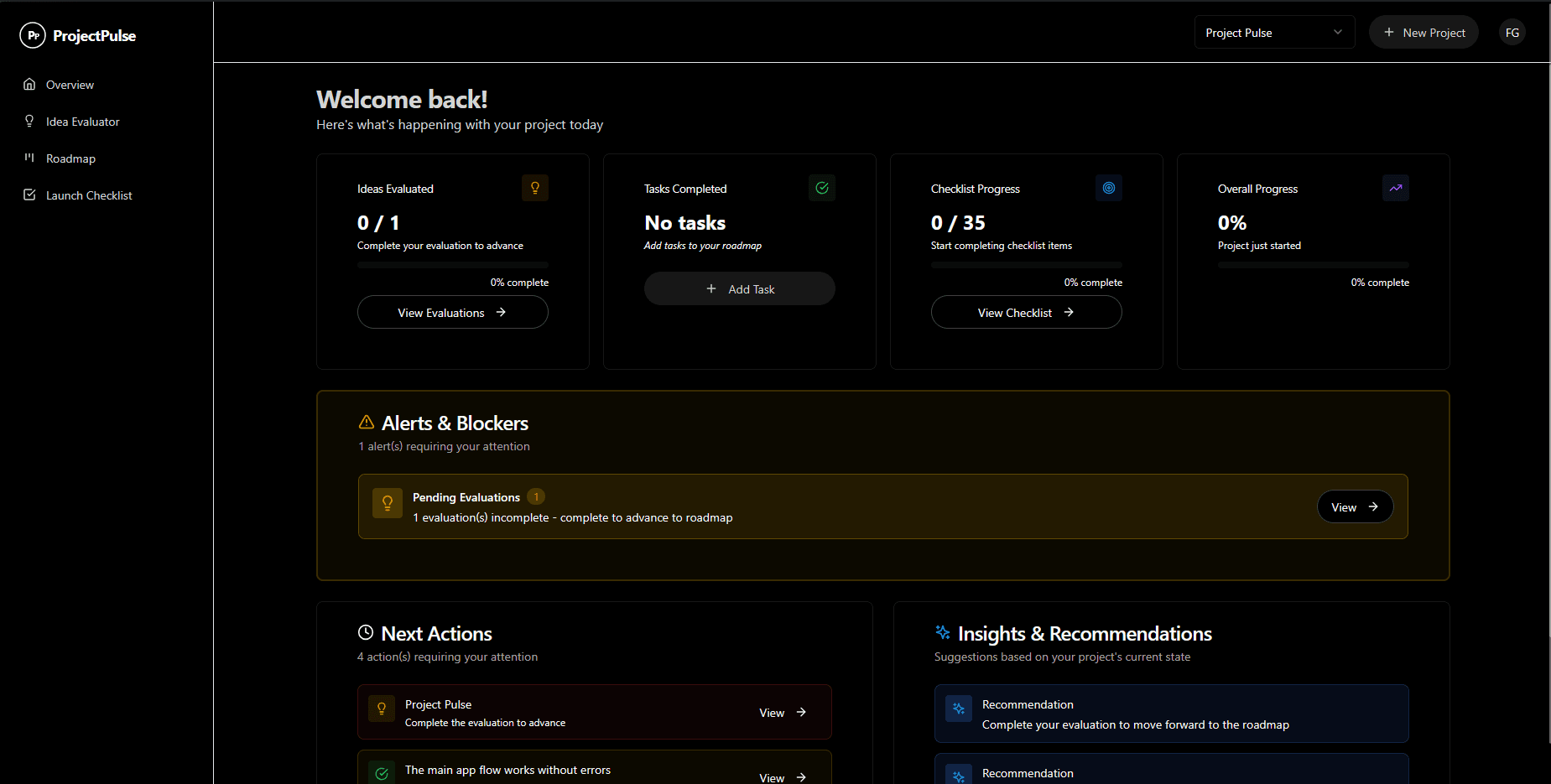Click the target icon on Checklist Progress card
The image size is (1551, 784).
pos(1109,188)
